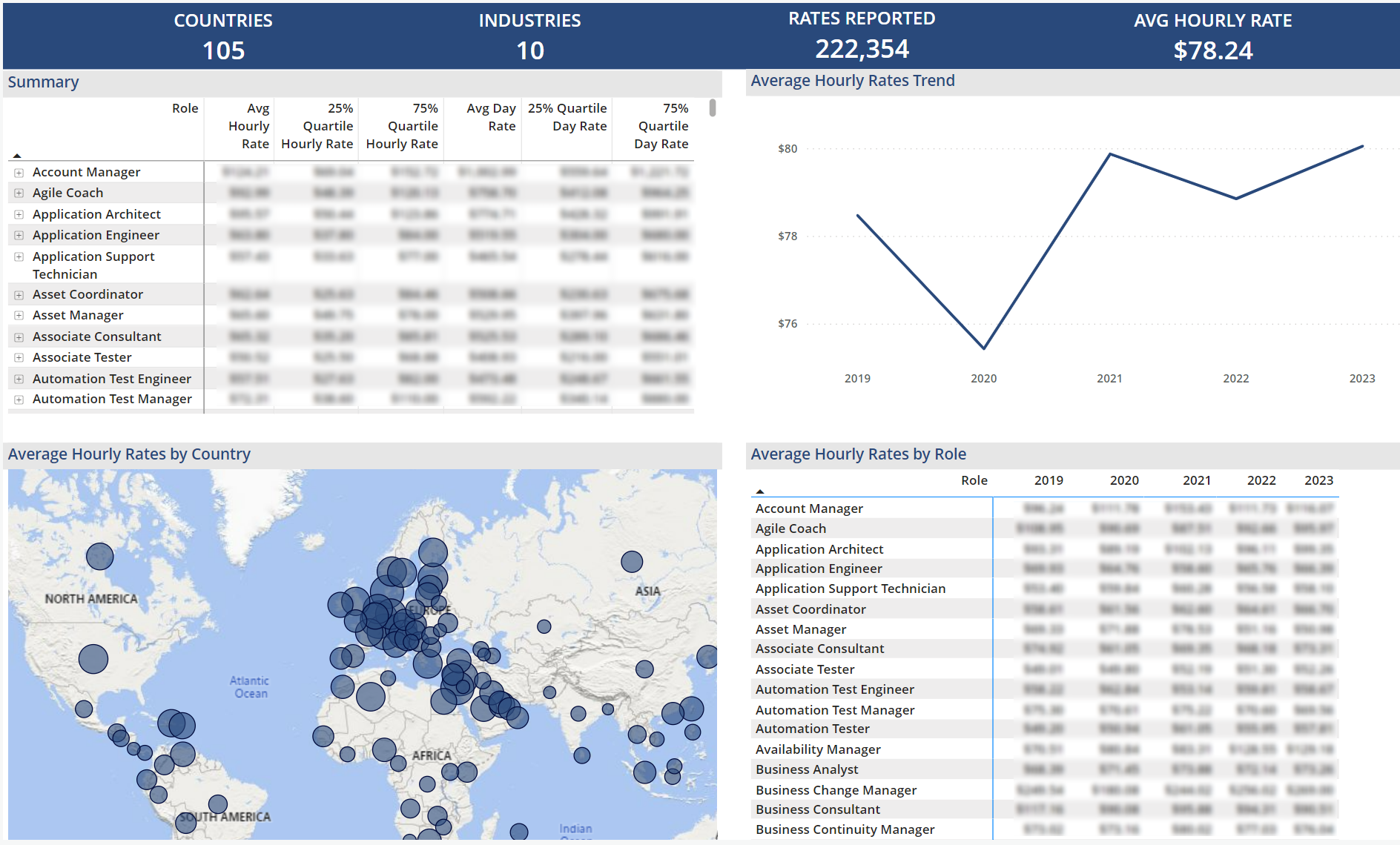Viewport: 1400px width, 845px height.
Task: Click the sort arrow in Average Hourly Rates by Role
Action: click(759, 491)
